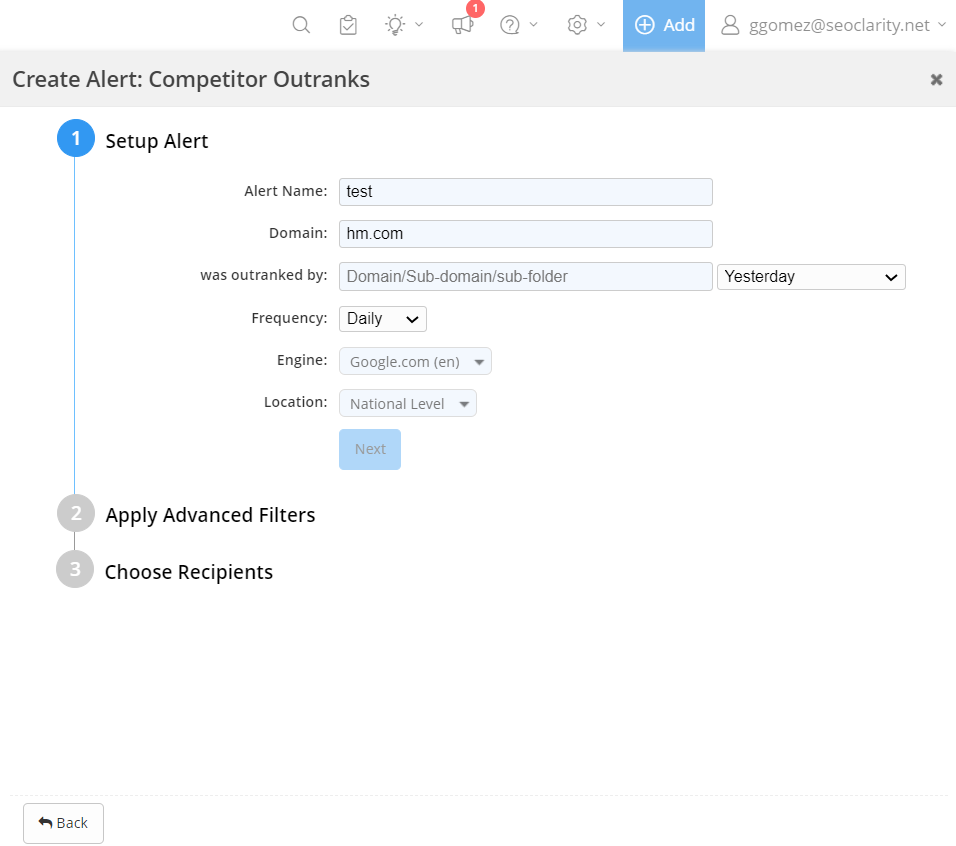Click the help question mark icon
The width and height of the screenshot is (956, 846).
click(x=511, y=25)
